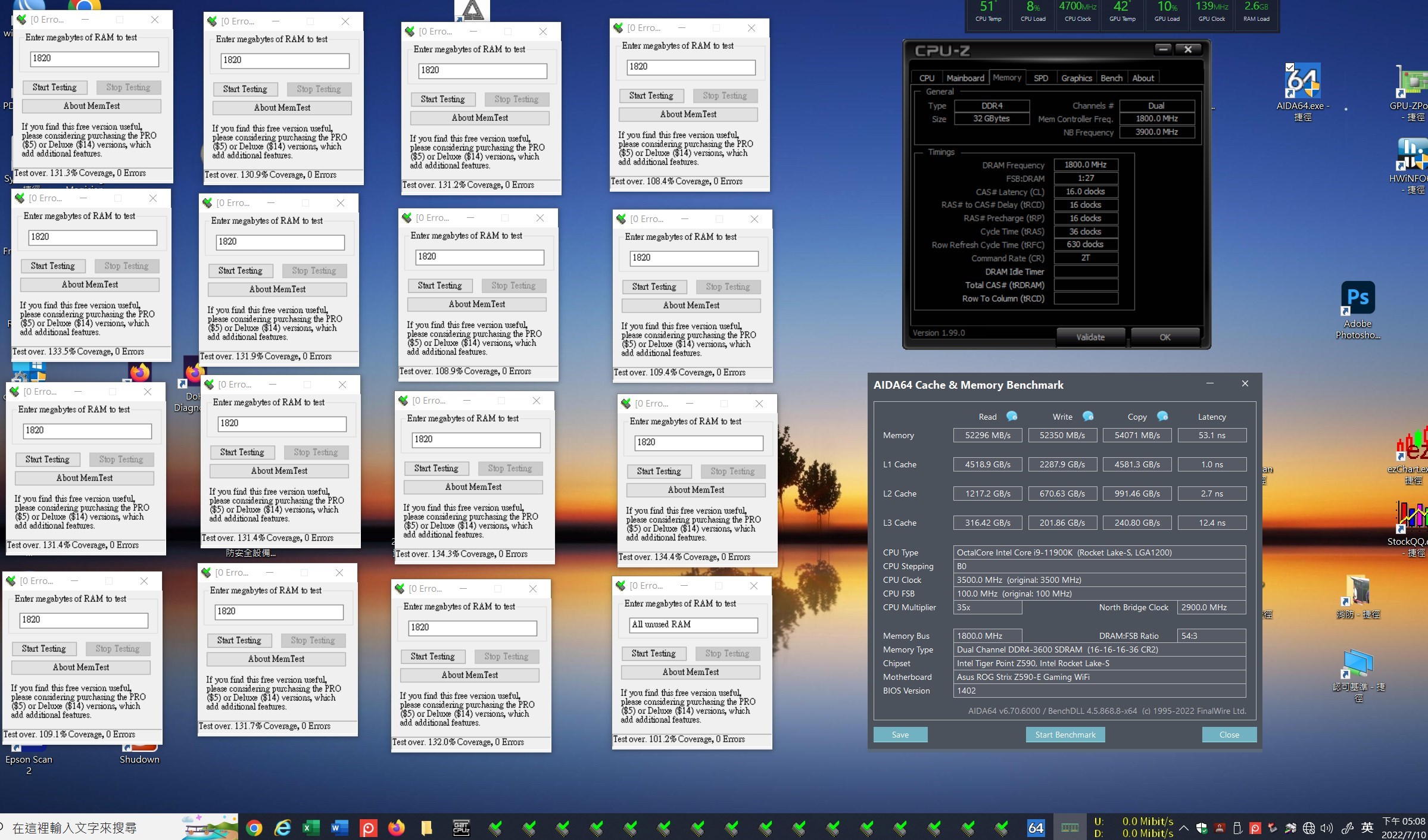Image resolution: width=1428 pixels, height=840 pixels.
Task: Switch to the Graphics tab in CPU-Z
Action: click(x=1077, y=78)
